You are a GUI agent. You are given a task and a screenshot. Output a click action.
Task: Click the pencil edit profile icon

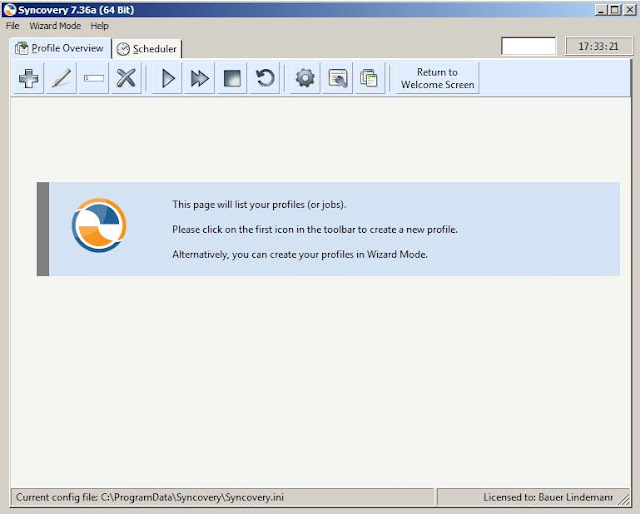(x=61, y=78)
